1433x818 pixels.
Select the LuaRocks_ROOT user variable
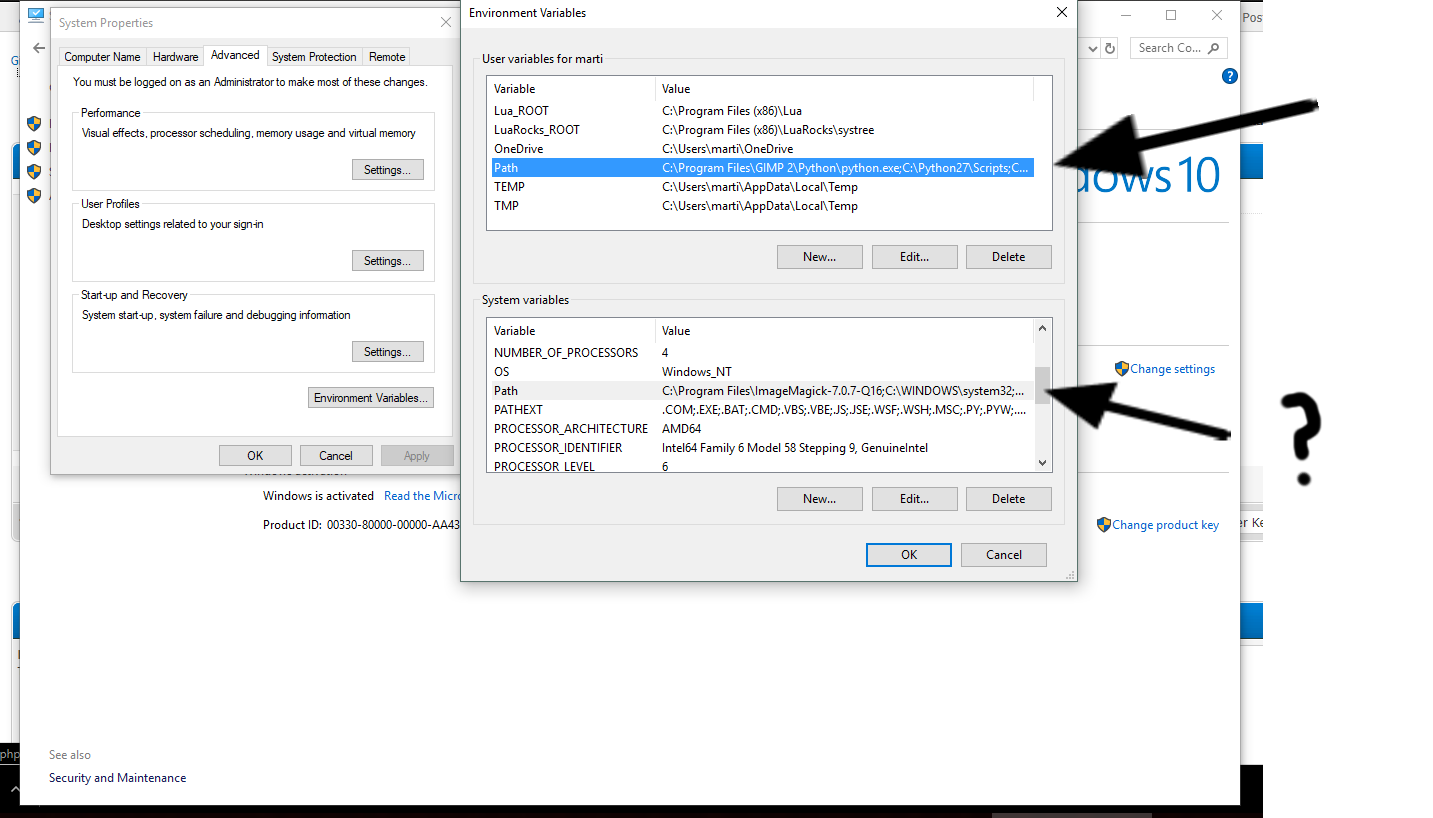pyautogui.click(x=761, y=130)
